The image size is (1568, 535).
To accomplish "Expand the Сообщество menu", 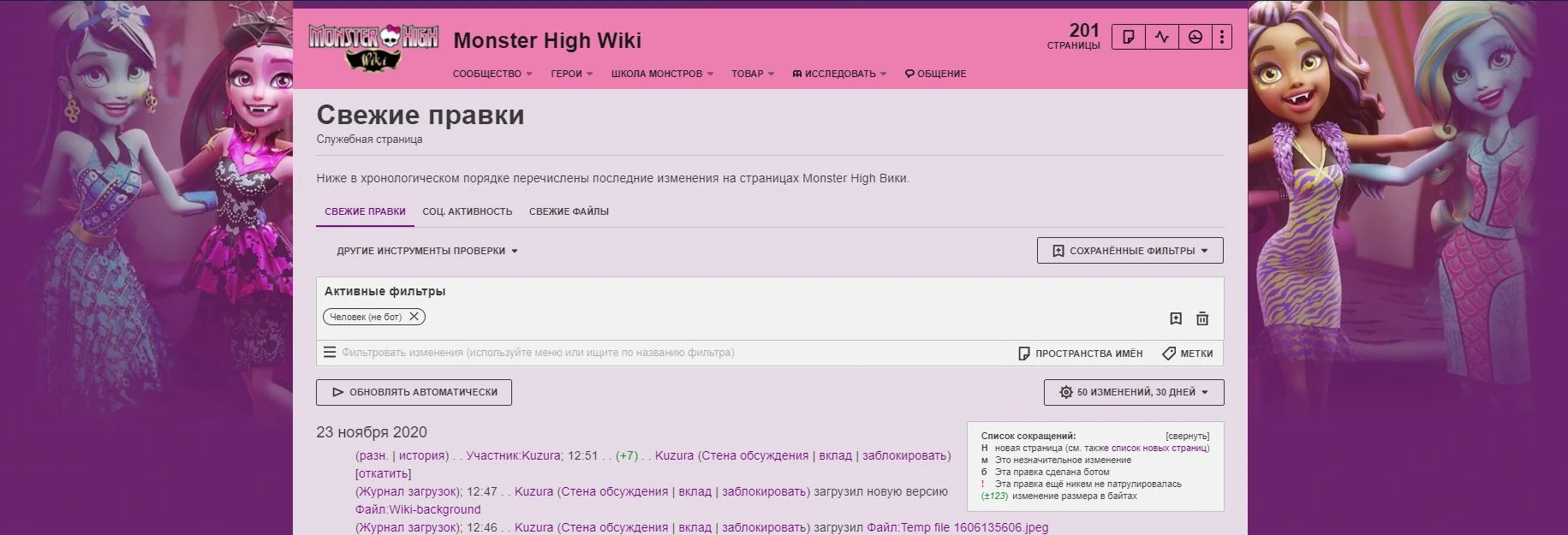I will 492,74.
